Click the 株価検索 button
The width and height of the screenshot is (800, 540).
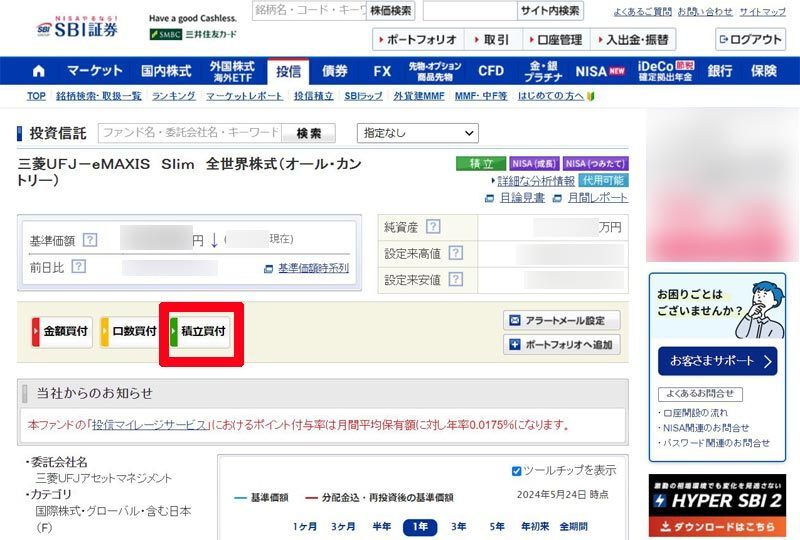pos(390,11)
